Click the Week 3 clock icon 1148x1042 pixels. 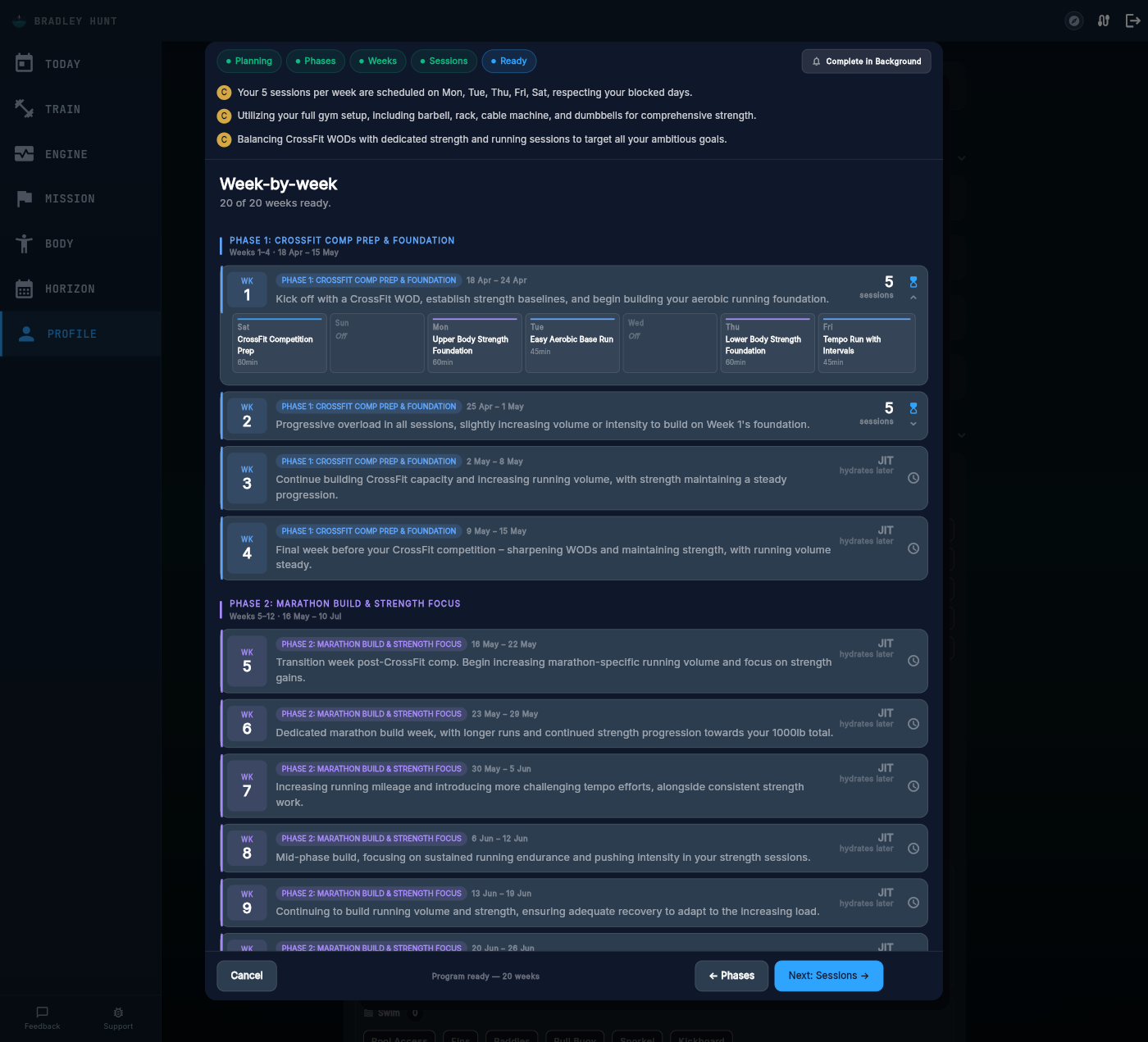tap(913, 478)
